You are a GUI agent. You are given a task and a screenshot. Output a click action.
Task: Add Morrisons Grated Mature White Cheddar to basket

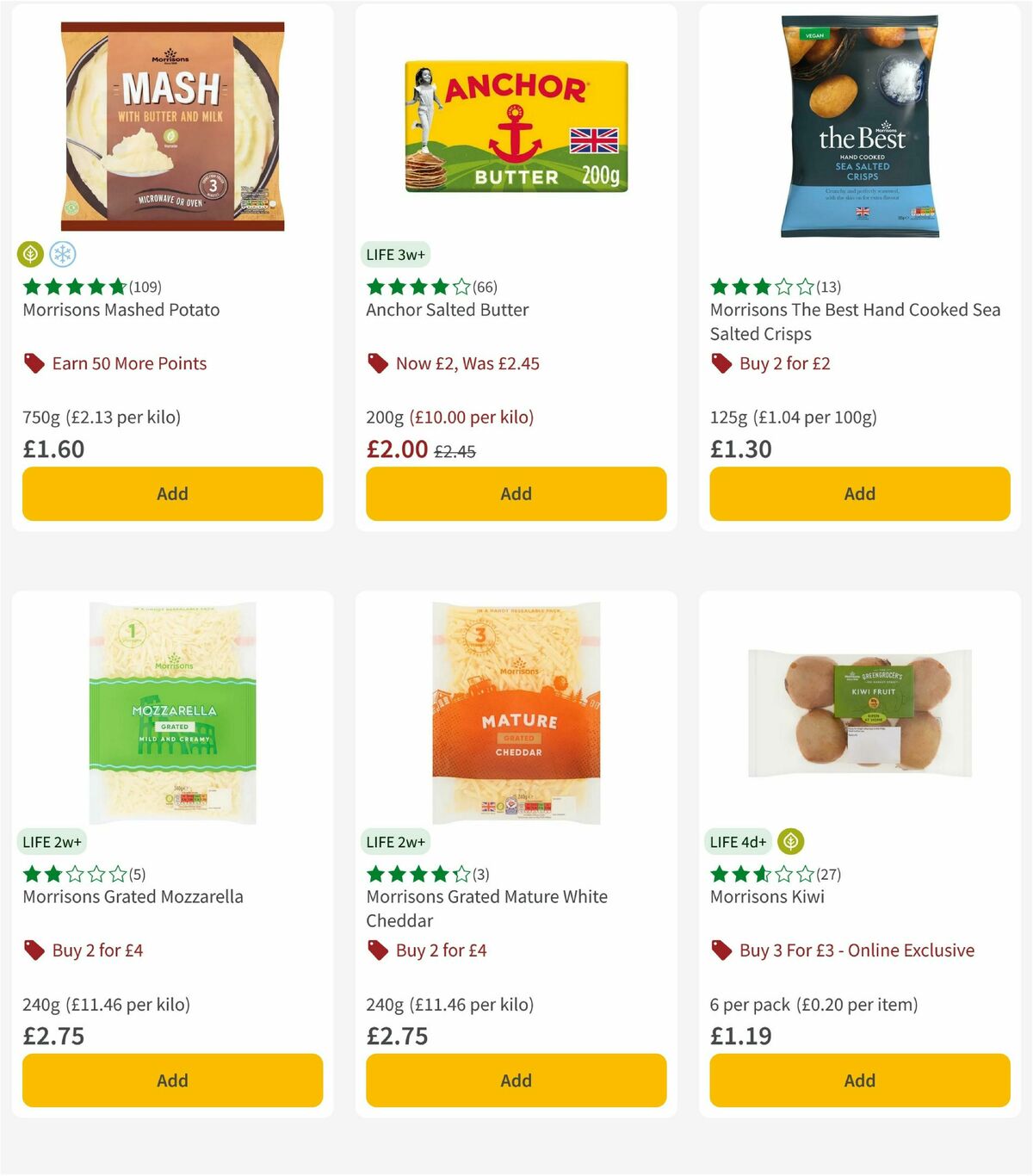point(515,1080)
